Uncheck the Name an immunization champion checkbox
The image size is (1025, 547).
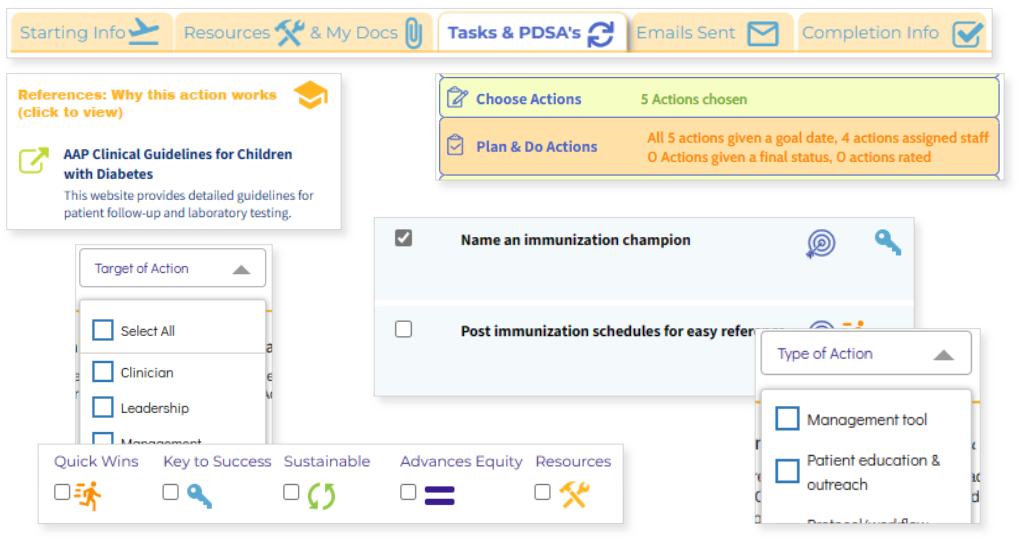[x=403, y=238]
